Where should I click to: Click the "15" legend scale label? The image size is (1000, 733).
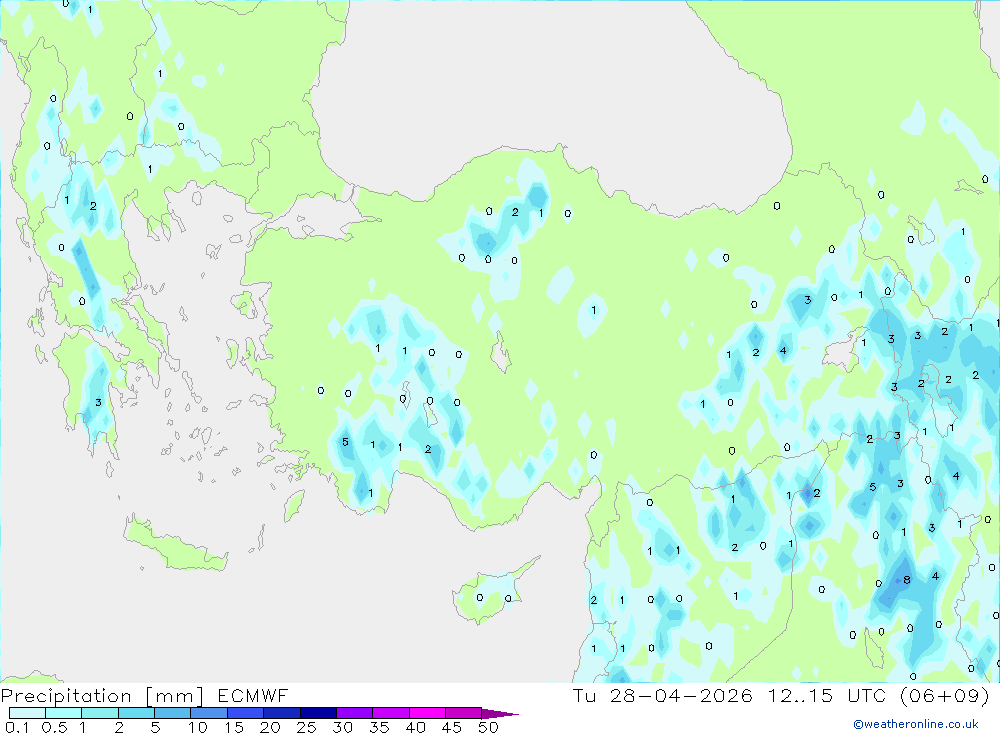pos(234,727)
